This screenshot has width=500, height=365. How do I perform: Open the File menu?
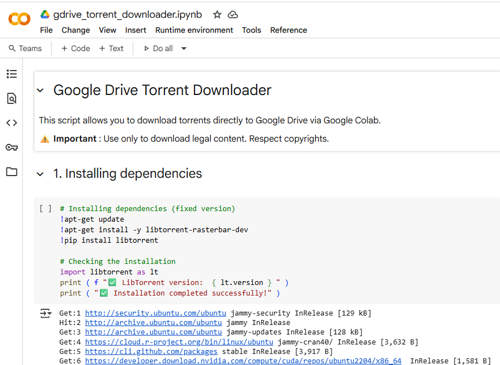tap(46, 30)
